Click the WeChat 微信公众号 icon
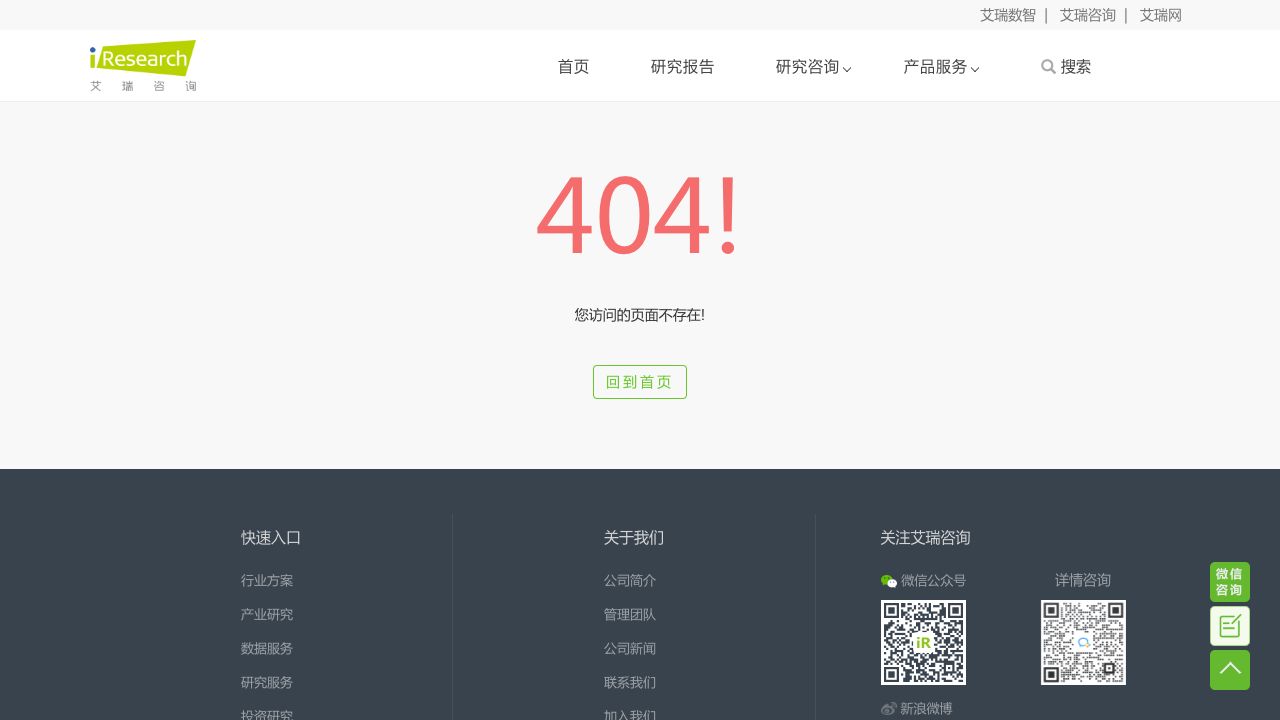Screen dimensions: 1280x720 point(888,581)
